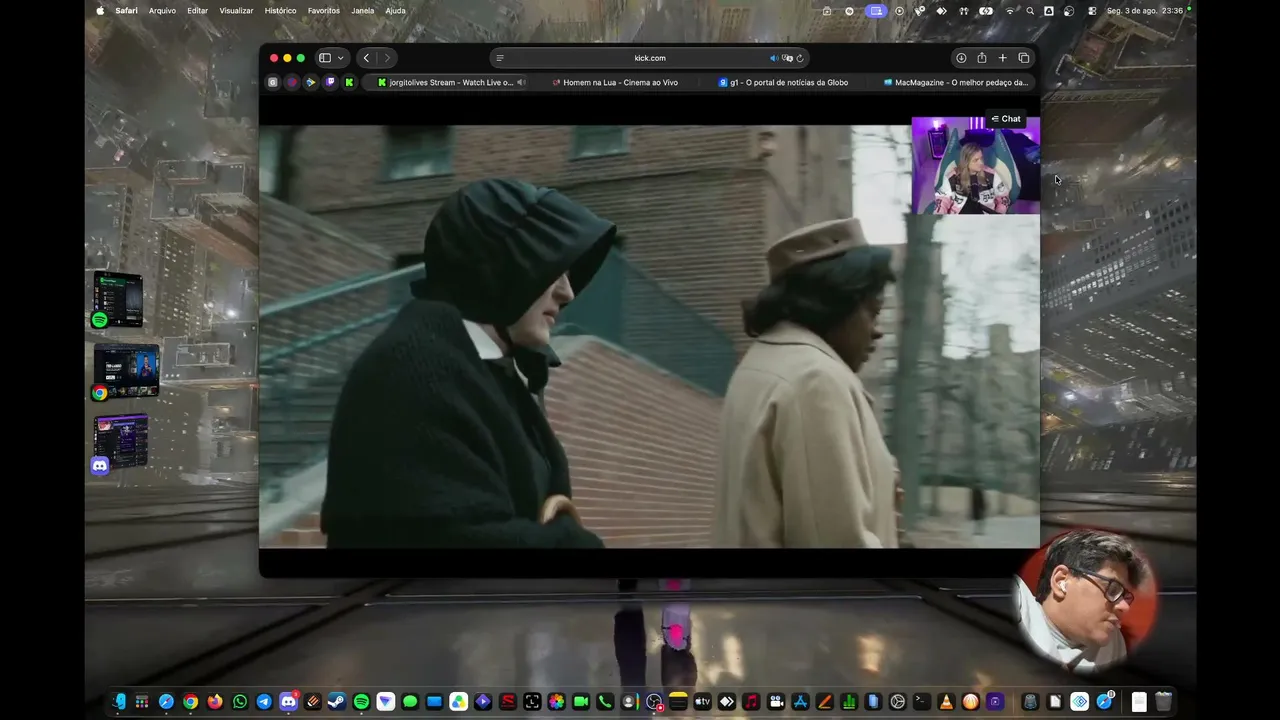This screenshot has width=1280, height=720.
Task: Launch Google Chrome from the Dock
Action: pos(190,702)
